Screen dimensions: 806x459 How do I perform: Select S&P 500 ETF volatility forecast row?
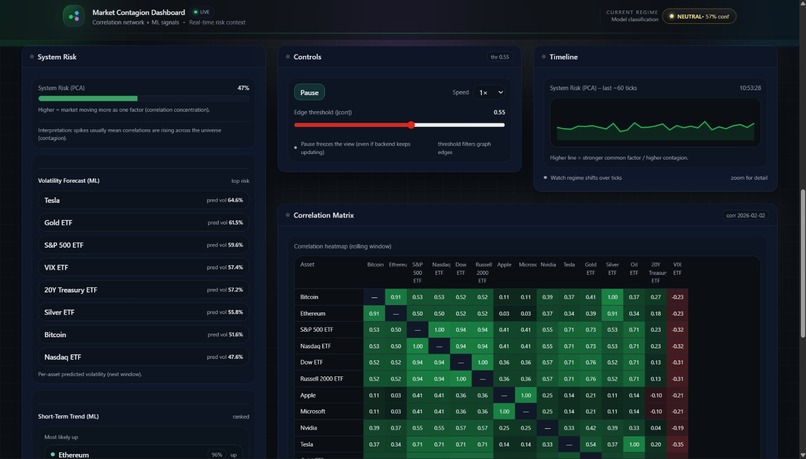pos(143,245)
